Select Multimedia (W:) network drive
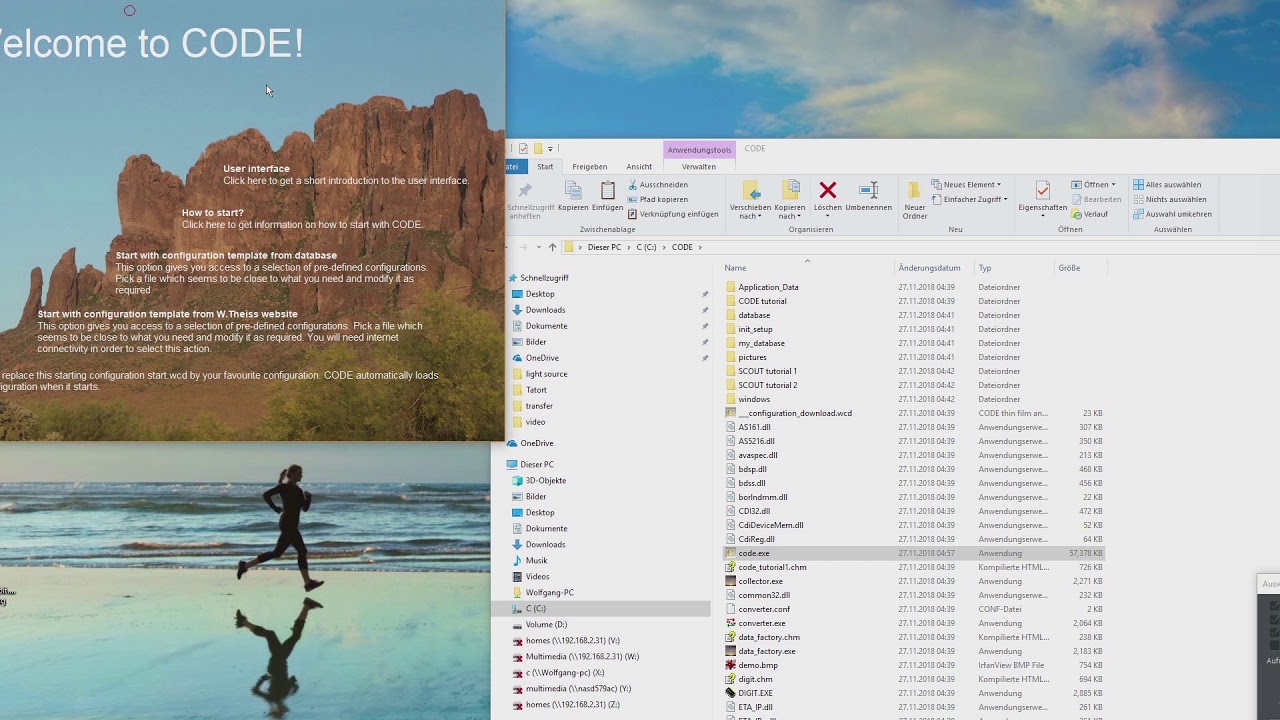Screen dimensions: 1280x720 (582, 657)
